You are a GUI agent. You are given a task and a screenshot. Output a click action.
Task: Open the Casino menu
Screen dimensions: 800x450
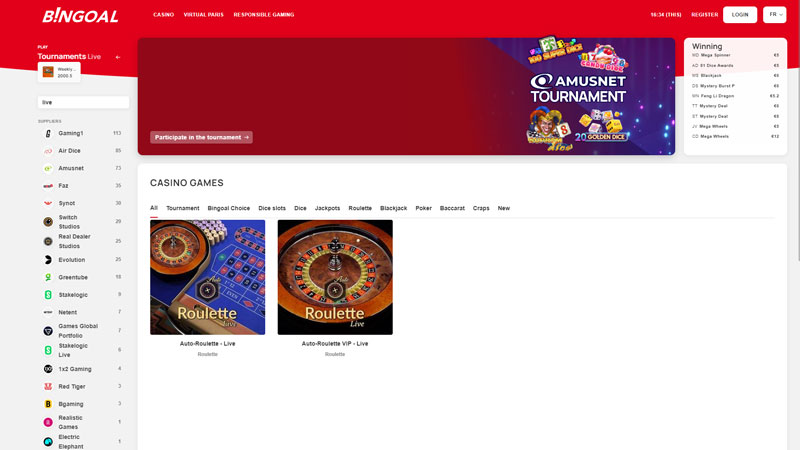click(163, 15)
